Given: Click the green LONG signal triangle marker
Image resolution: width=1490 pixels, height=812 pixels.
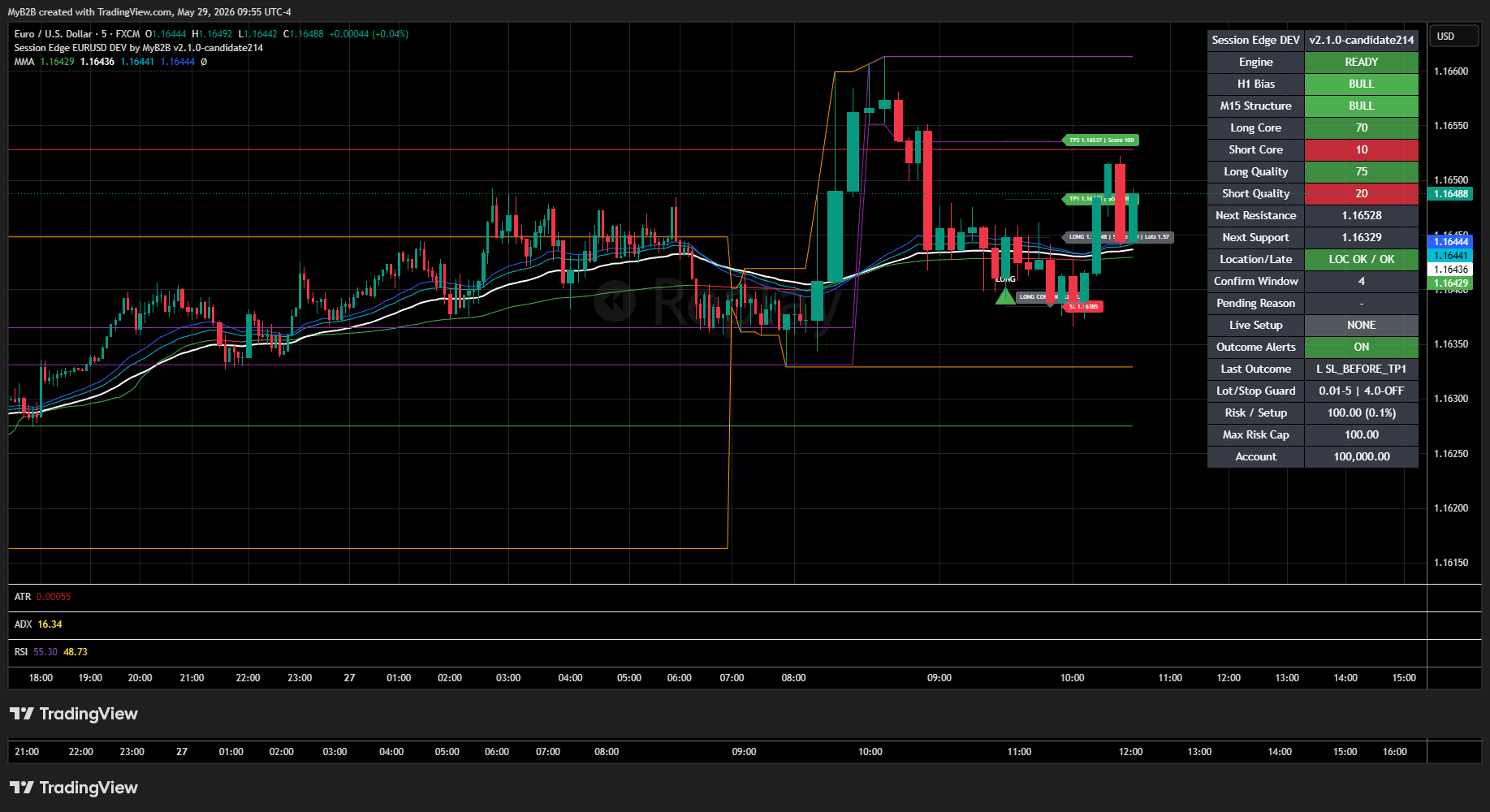Looking at the screenshot, I should pos(1005,296).
